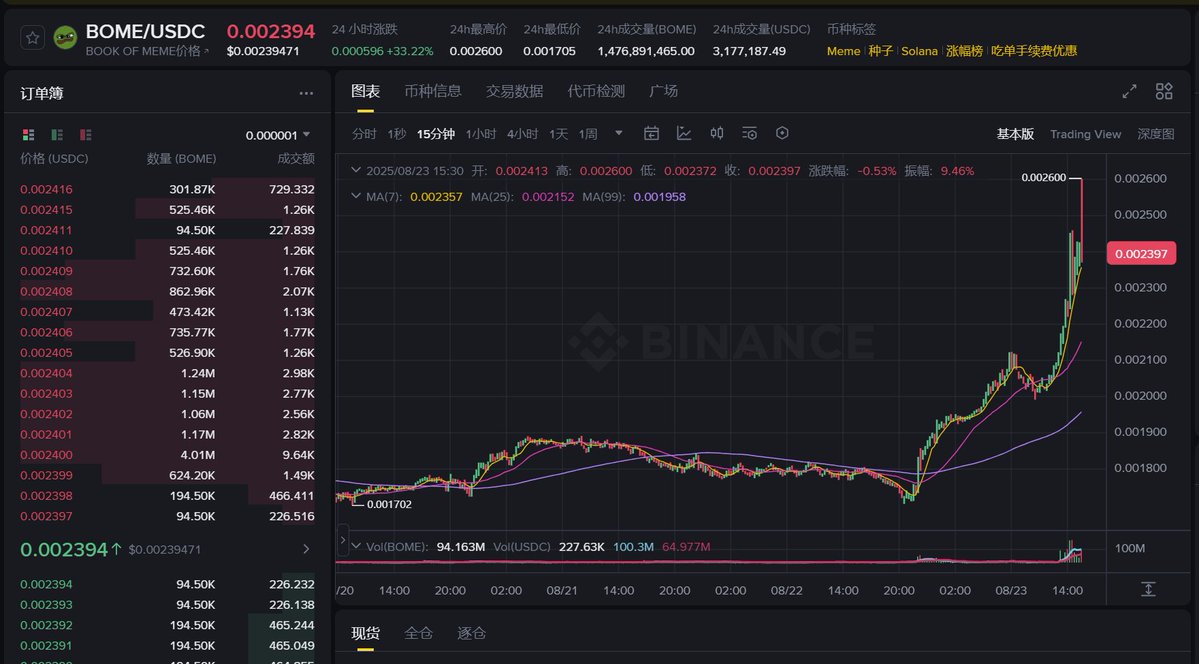Open the chart list settings icon
The width and height of the screenshot is (1199, 664).
point(749,134)
